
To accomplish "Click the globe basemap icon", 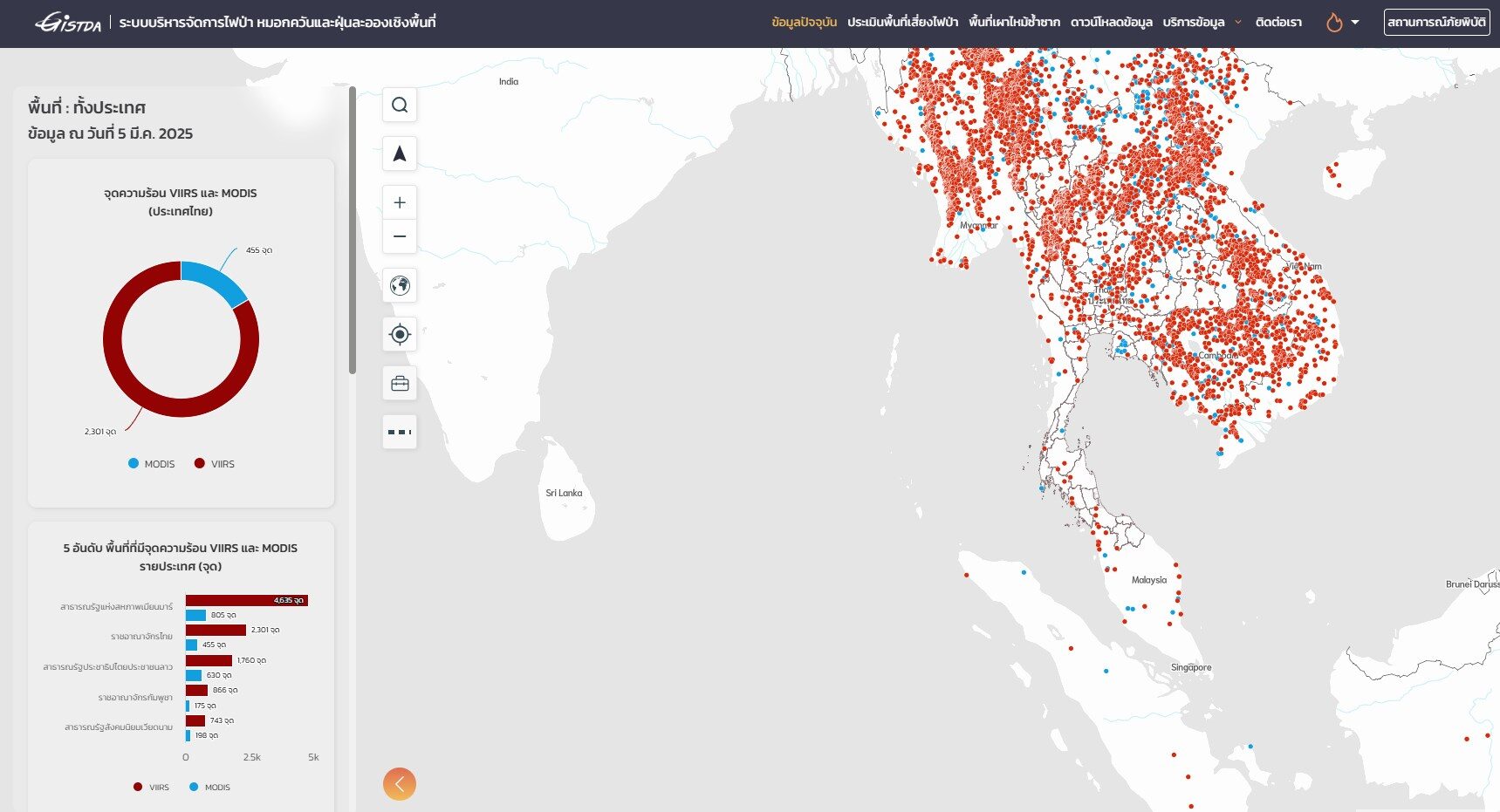I will pos(400,285).
